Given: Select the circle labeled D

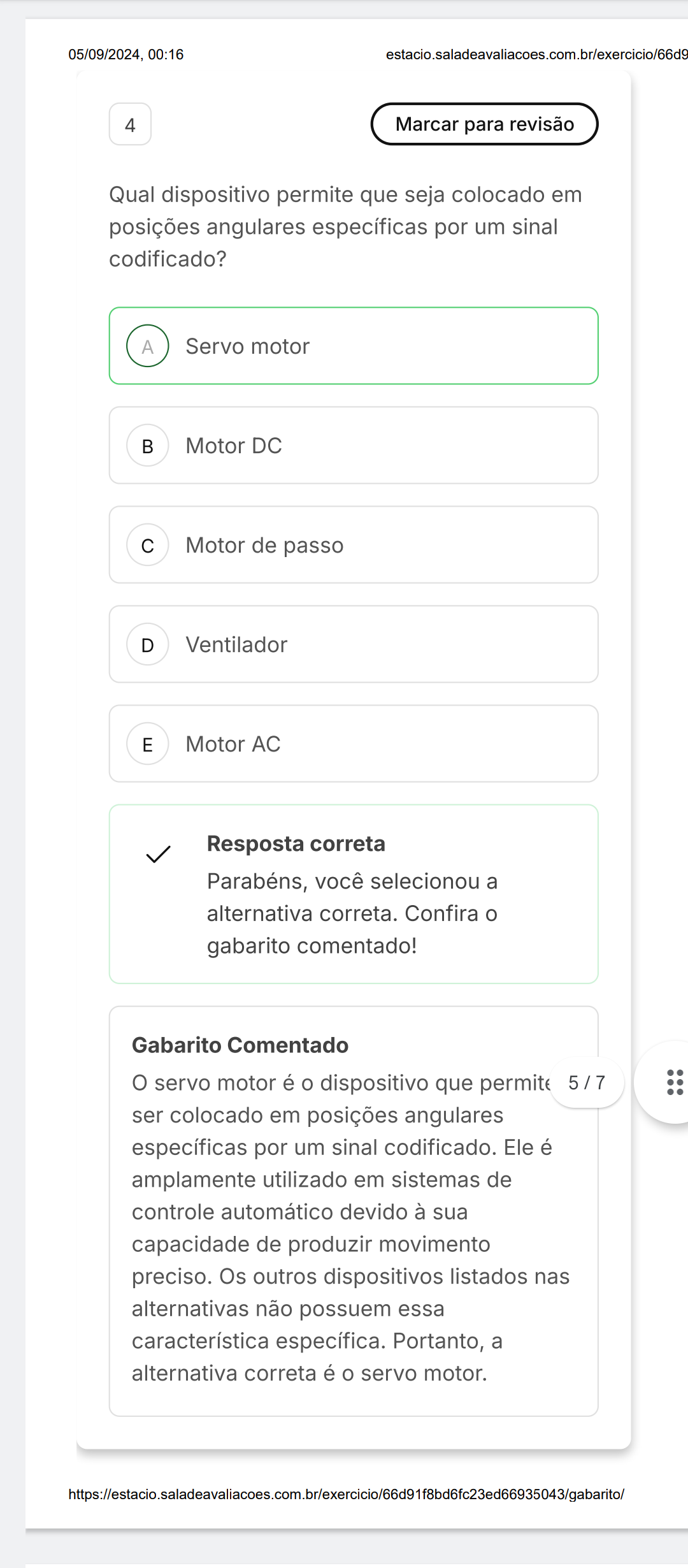Looking at the screenshot, I should point(148,644).
